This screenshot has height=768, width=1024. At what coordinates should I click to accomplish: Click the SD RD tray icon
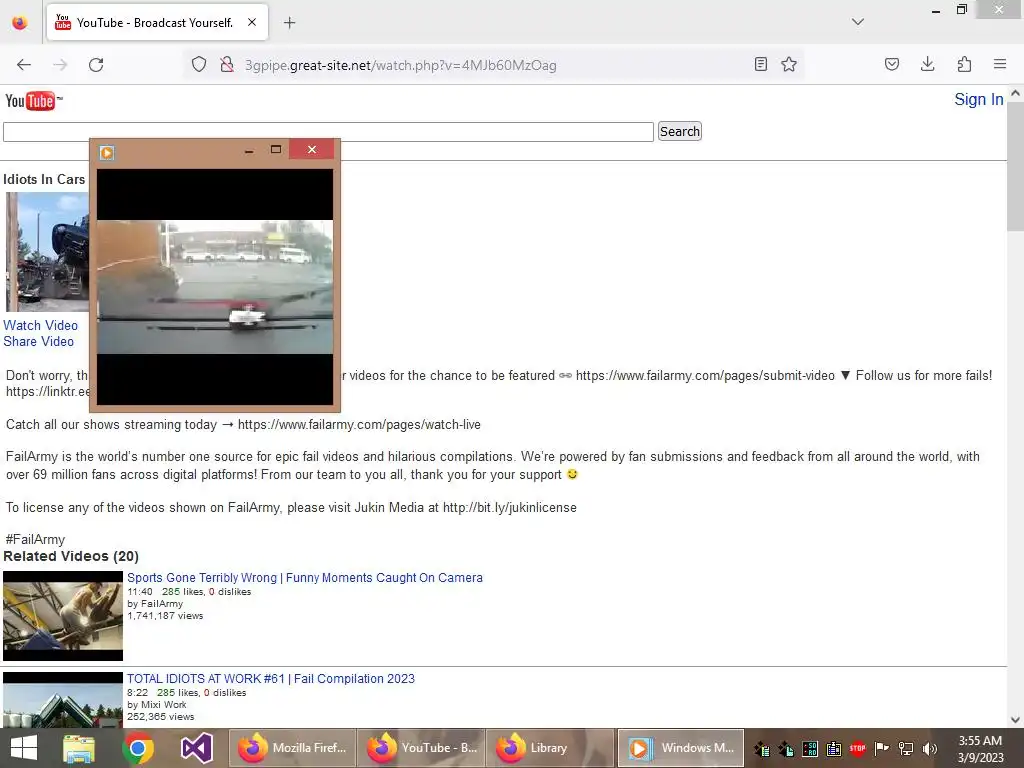(810, 748)
